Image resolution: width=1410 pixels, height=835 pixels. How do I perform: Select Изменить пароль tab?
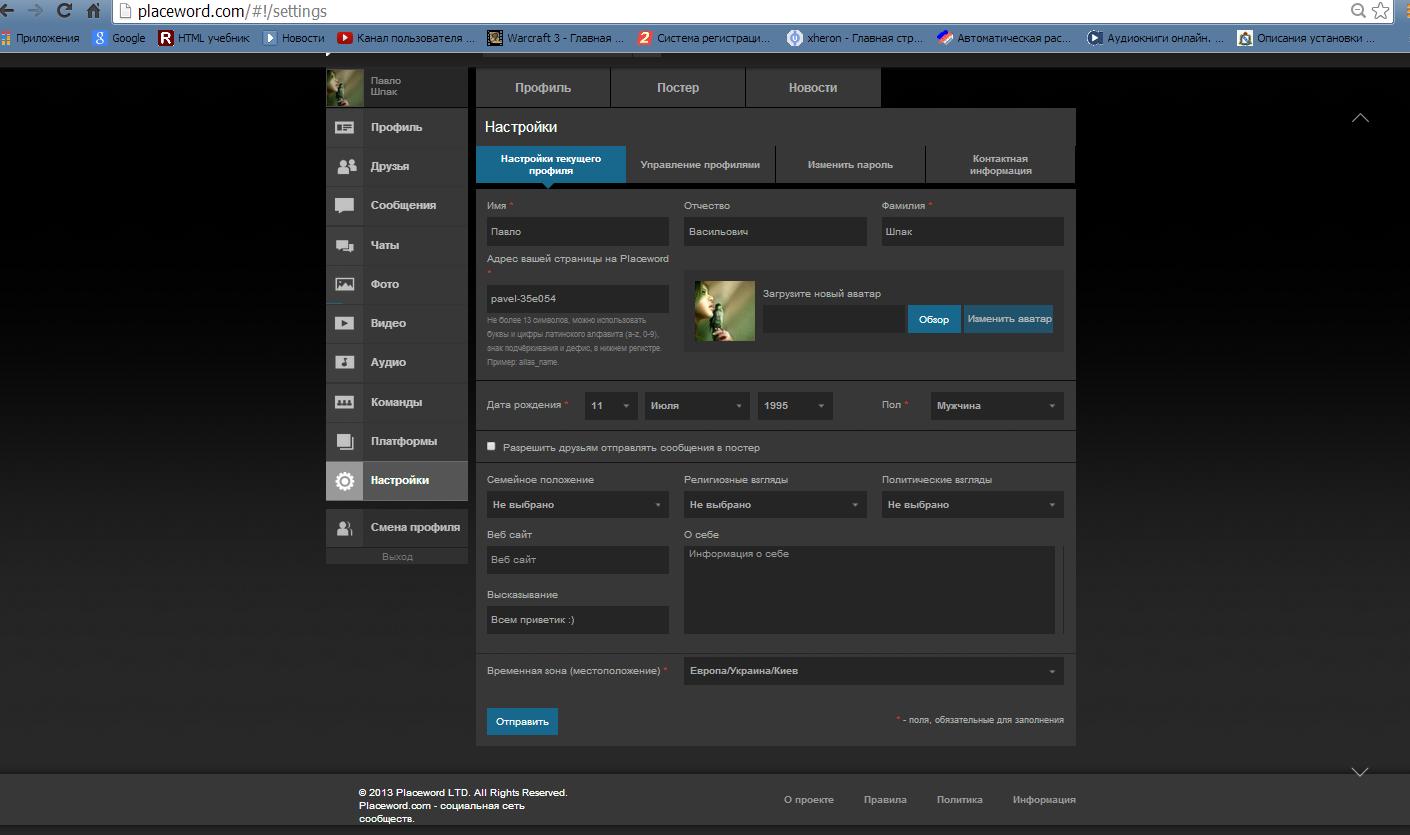click(850, 165)
